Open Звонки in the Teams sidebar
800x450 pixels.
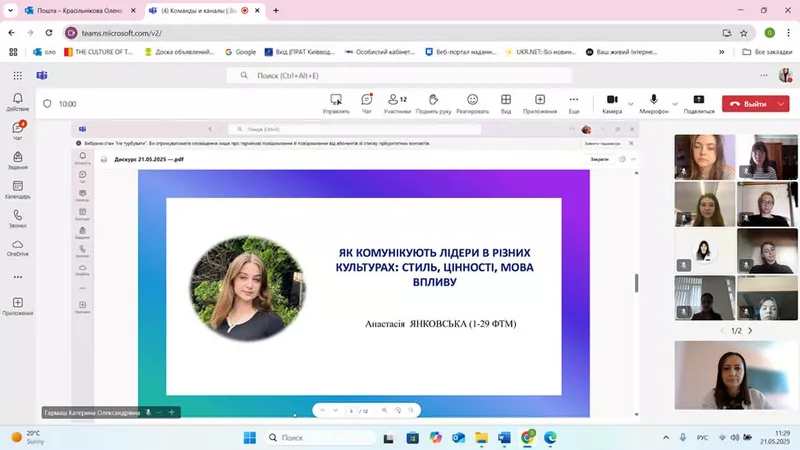click(17, 218)
